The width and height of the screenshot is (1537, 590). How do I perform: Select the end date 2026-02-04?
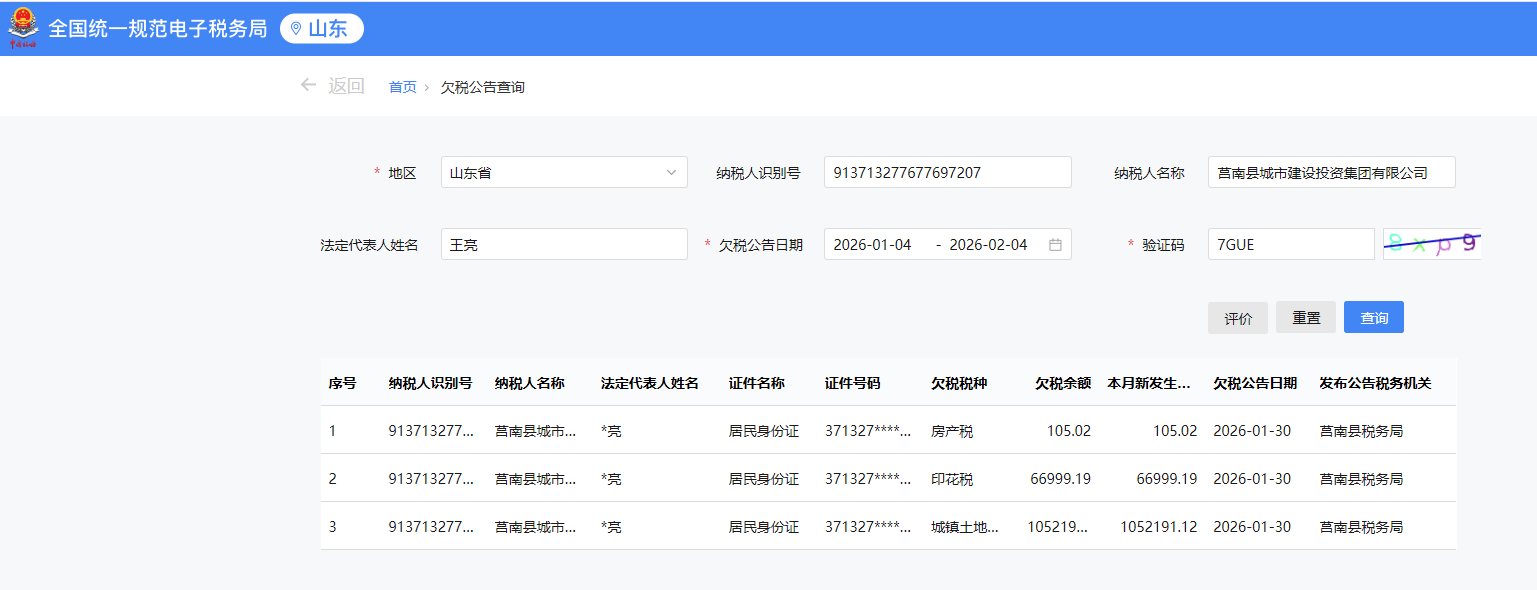point(988,244)
